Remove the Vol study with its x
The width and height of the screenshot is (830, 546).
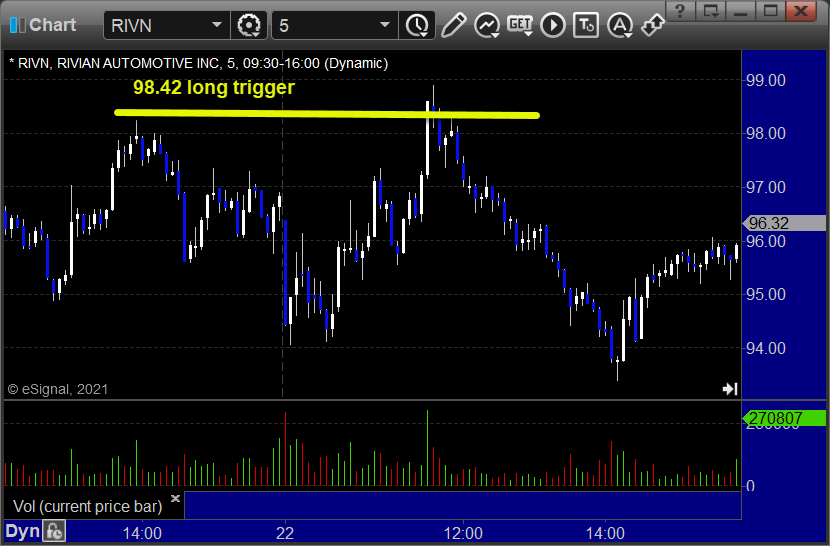(x=175, y=498)
